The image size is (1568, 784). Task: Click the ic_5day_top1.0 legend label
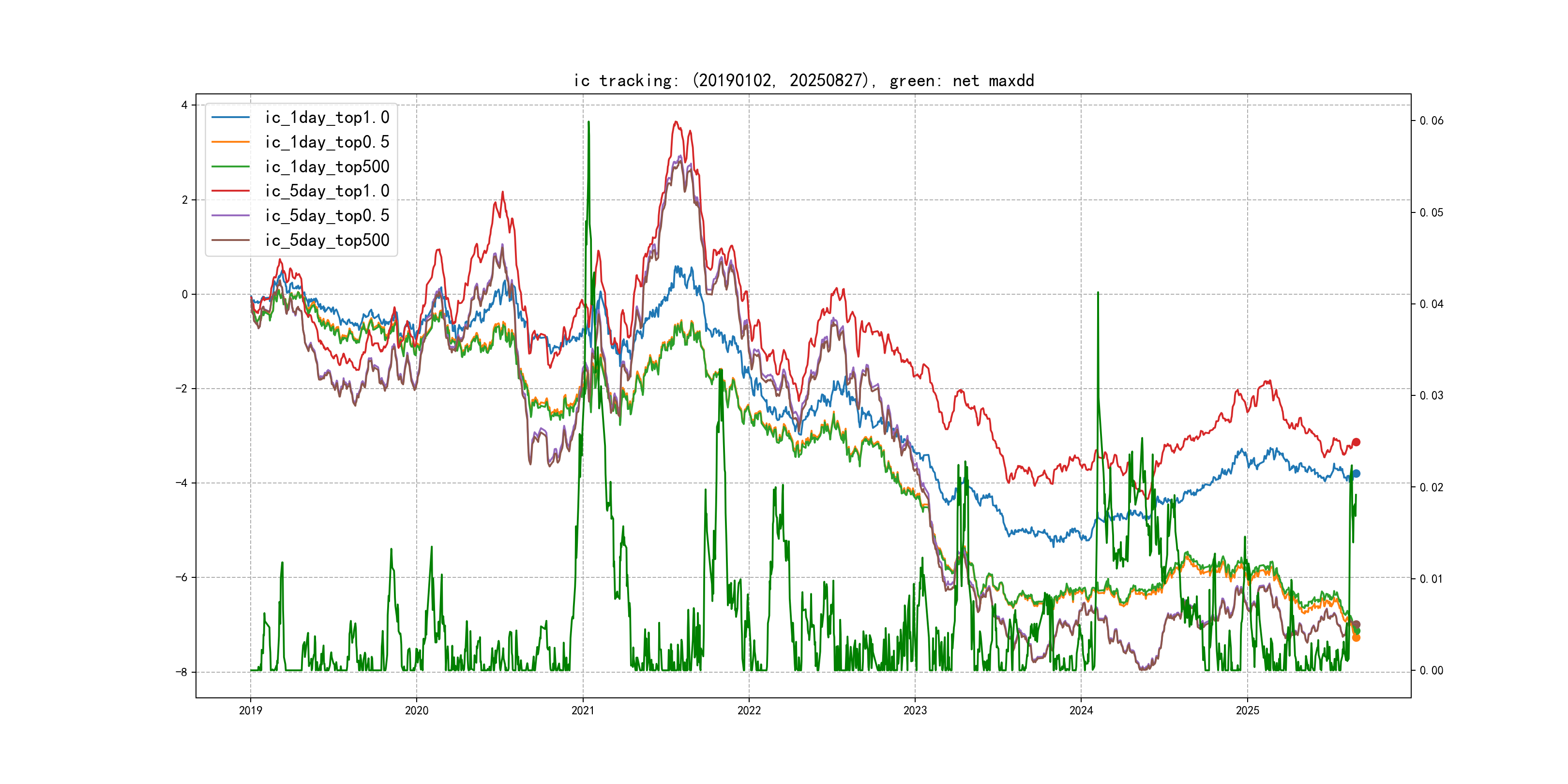327,191
